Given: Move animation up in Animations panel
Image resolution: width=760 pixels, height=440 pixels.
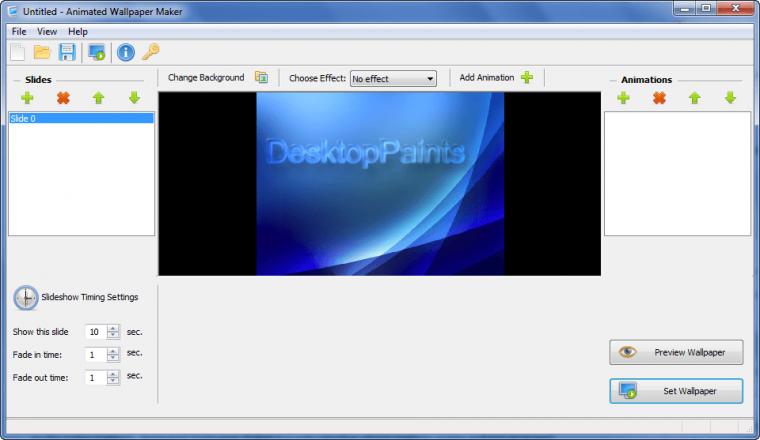Looking at the screenshot, I should (695, 98).
